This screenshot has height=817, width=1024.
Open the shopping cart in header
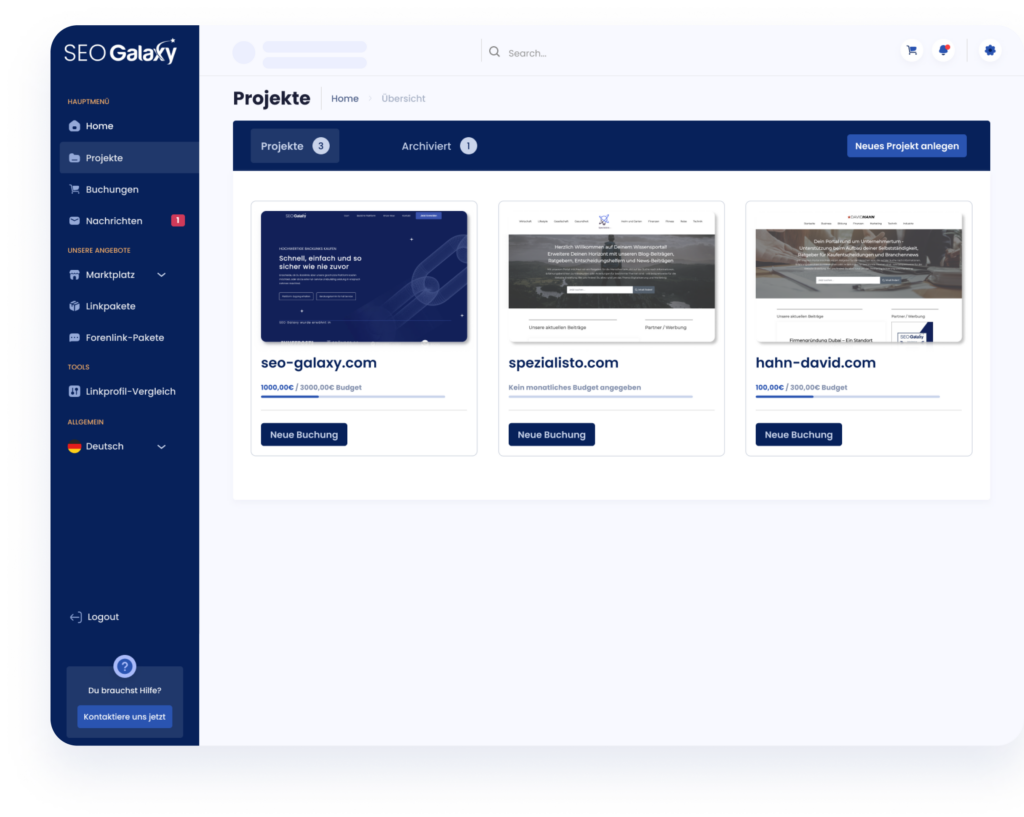912,50
